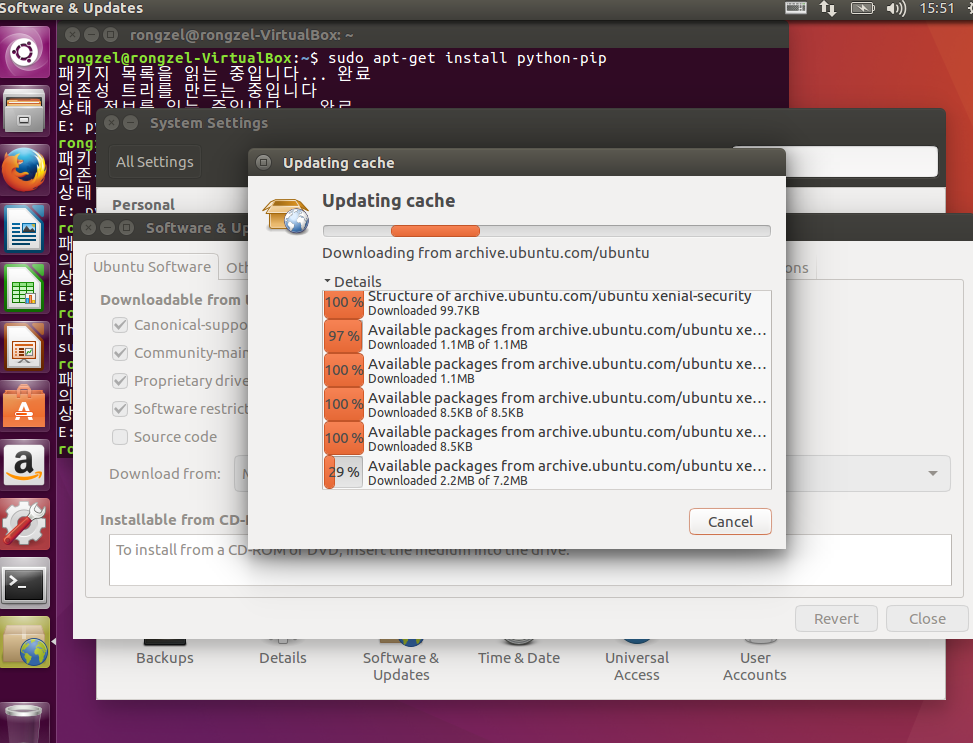Open Backups in System Settings
The height and width of the screenshot is (743, 973).
(164, 655)
